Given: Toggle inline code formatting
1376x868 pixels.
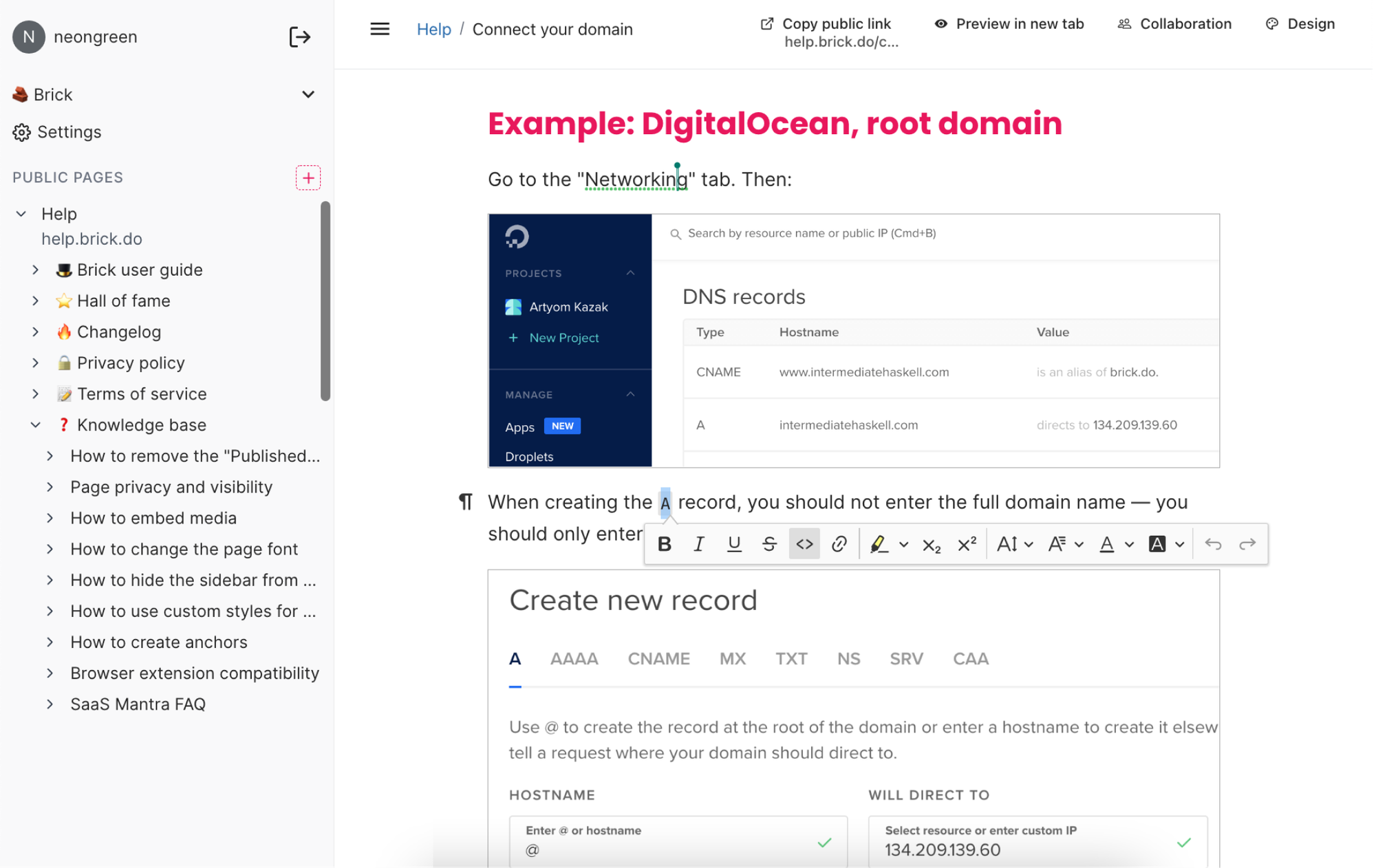Looking at the screenshot, I should (x=804, y=544).
